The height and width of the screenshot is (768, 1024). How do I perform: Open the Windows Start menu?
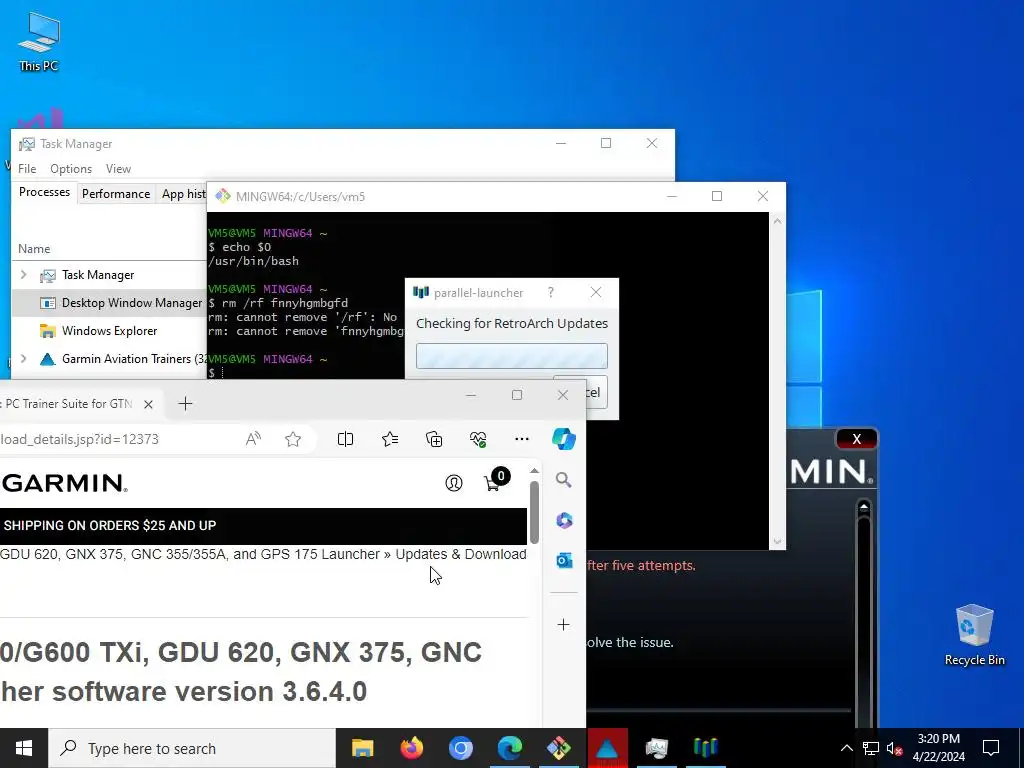(24, 748)
